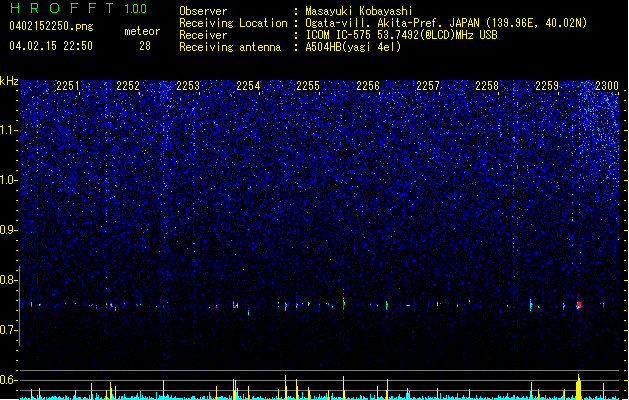Click the 2255 time marker

pos(308,86)
